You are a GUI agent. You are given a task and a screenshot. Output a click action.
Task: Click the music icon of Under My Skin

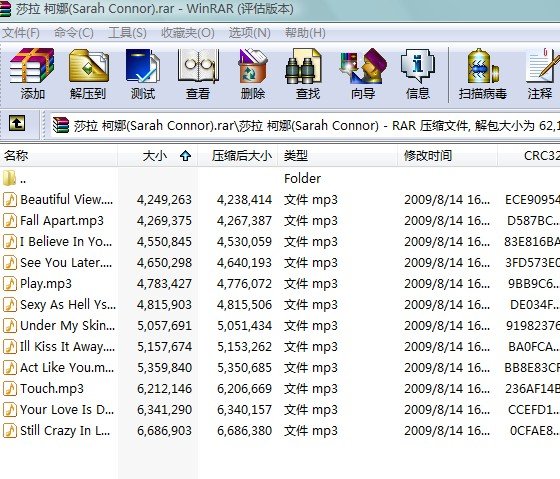(10, 325)
